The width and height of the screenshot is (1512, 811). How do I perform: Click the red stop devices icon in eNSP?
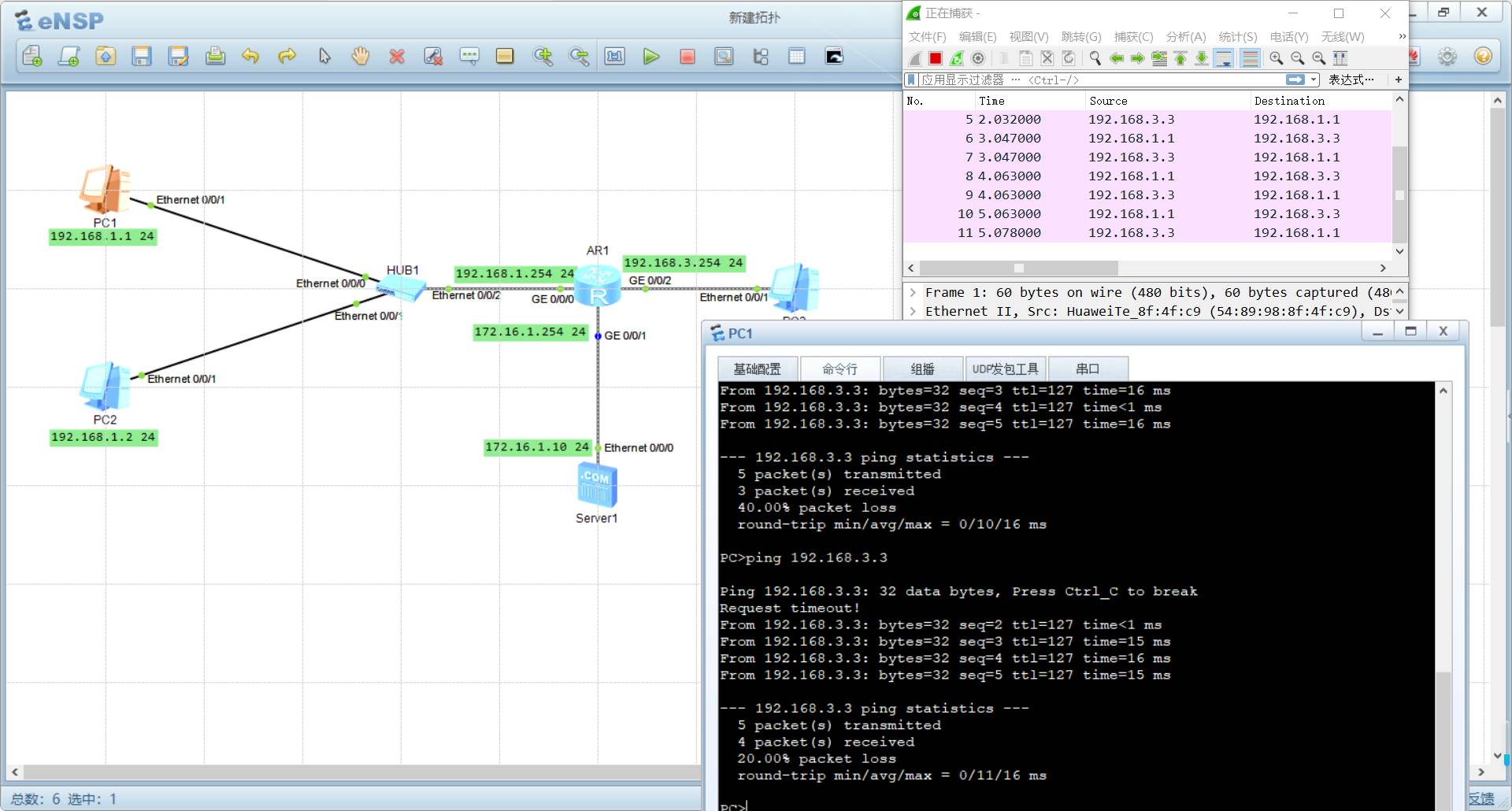click(687, 57)
